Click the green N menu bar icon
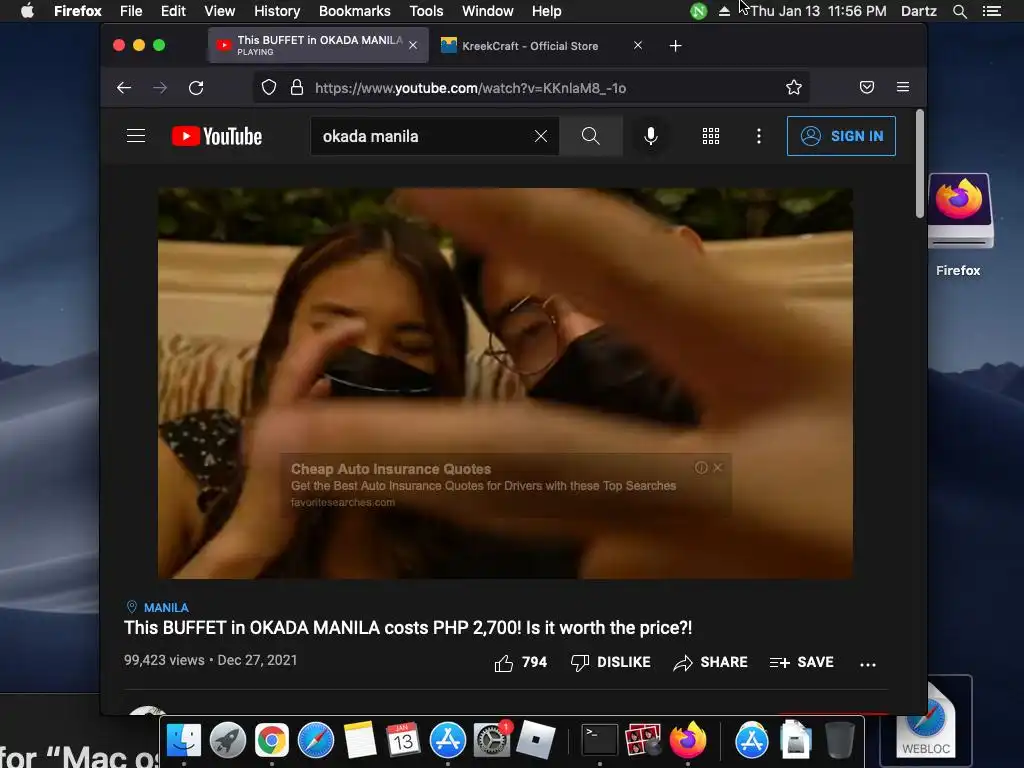This screenshot has width=1024, height=768. point(698,11)
